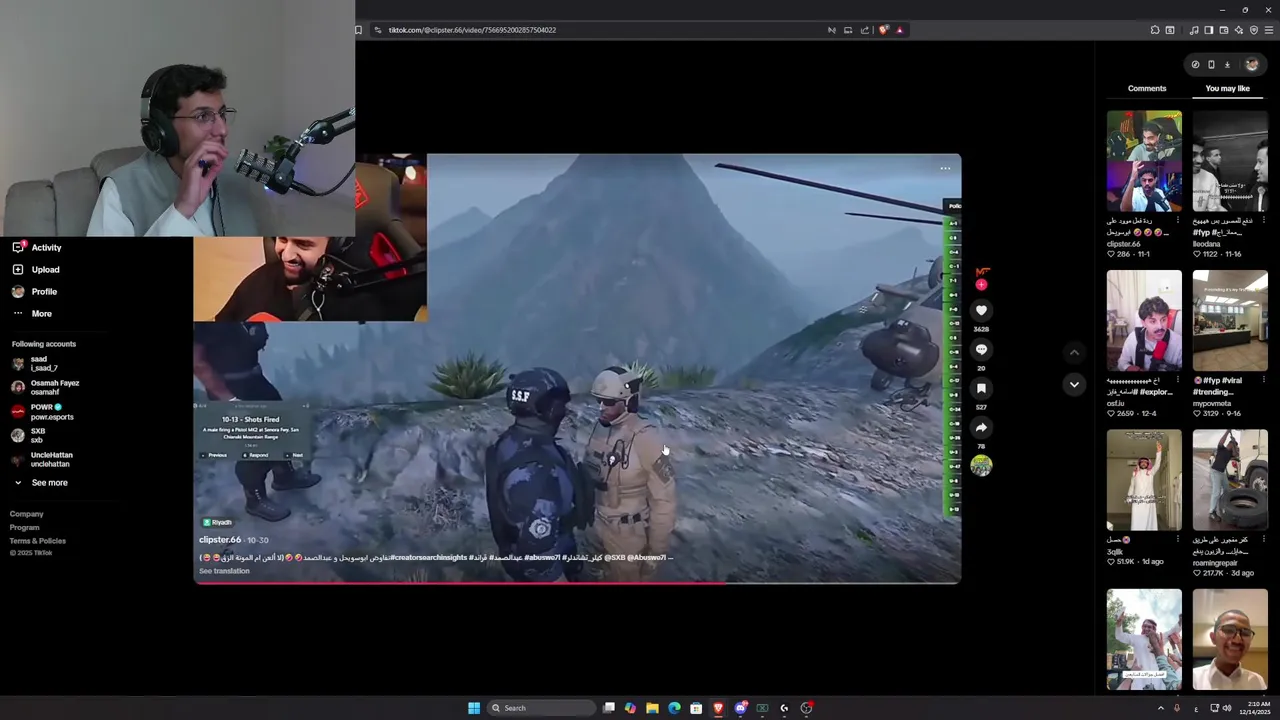The image size is (1280, 720).
Task: Open the taskbar clock showing 2:10 AM
Action: [1255, 708]
